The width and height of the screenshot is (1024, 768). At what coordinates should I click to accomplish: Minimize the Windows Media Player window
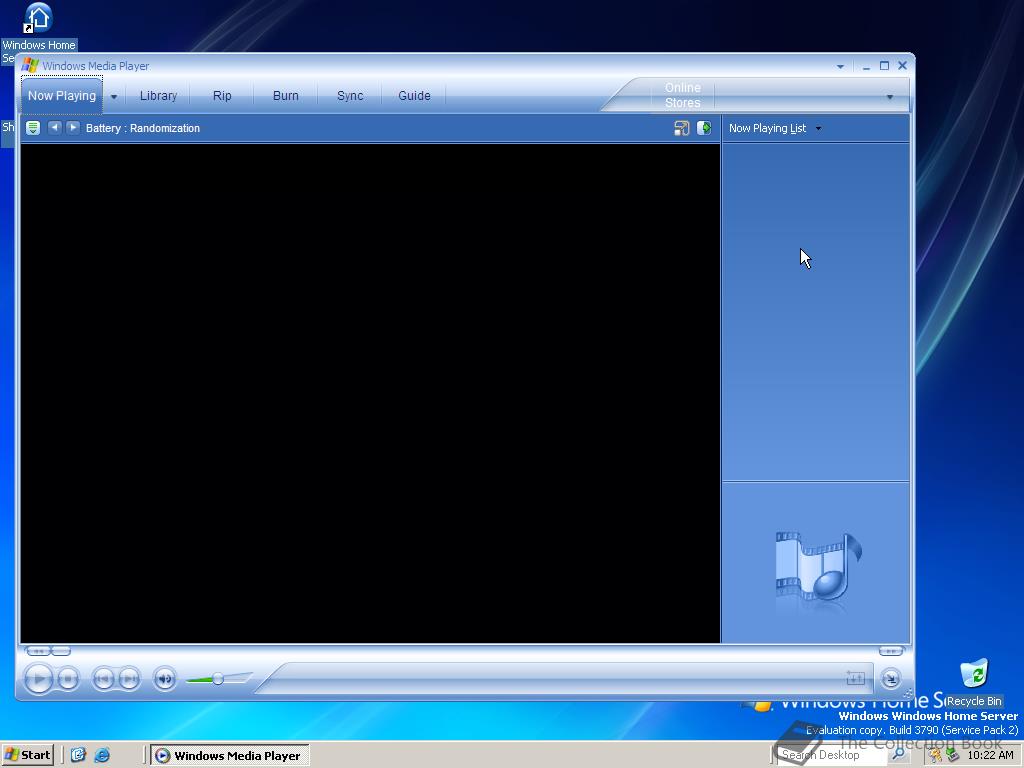(x=866, y=67)
